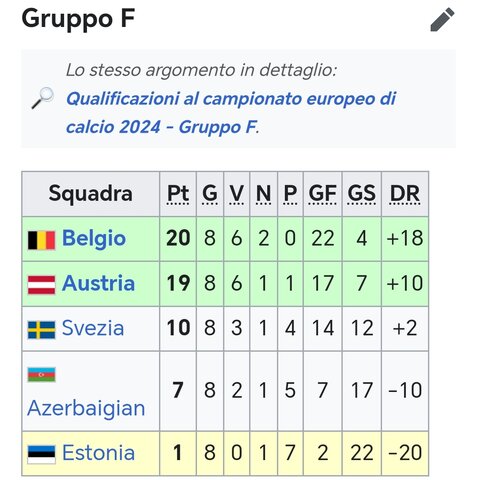The width and height of the screenshot is (477, 480).
Task: Click the GF column header abbreviation
Action: coord(322,194)
